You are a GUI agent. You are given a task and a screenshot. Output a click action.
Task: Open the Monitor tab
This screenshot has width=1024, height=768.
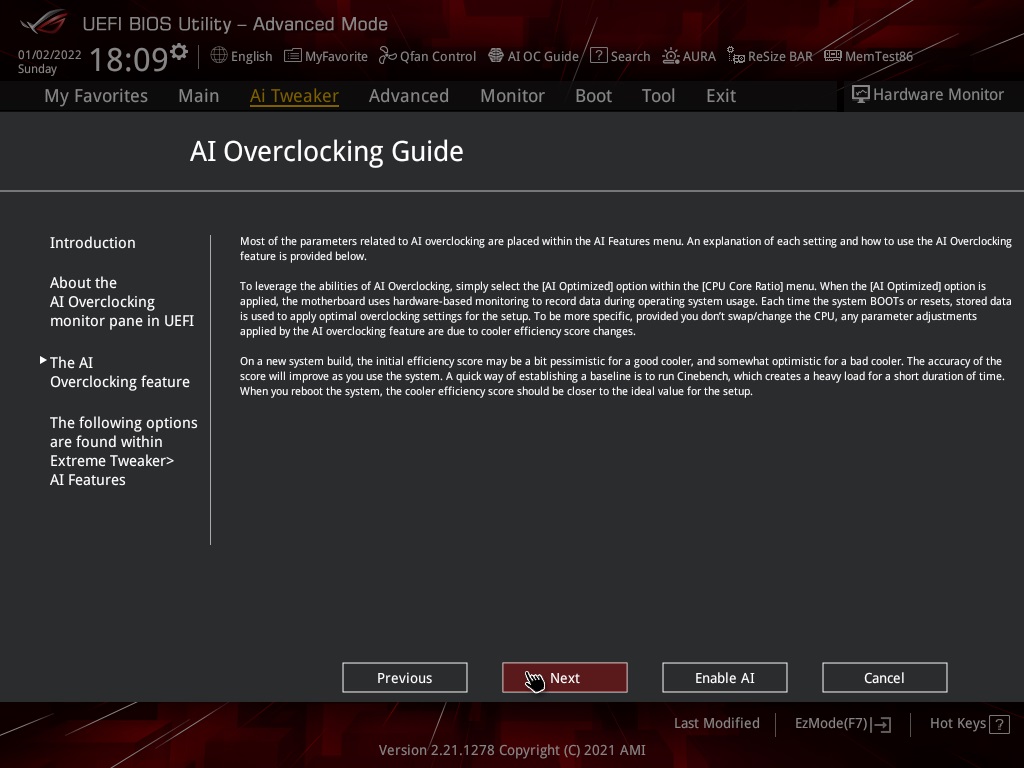coord(512,96)
